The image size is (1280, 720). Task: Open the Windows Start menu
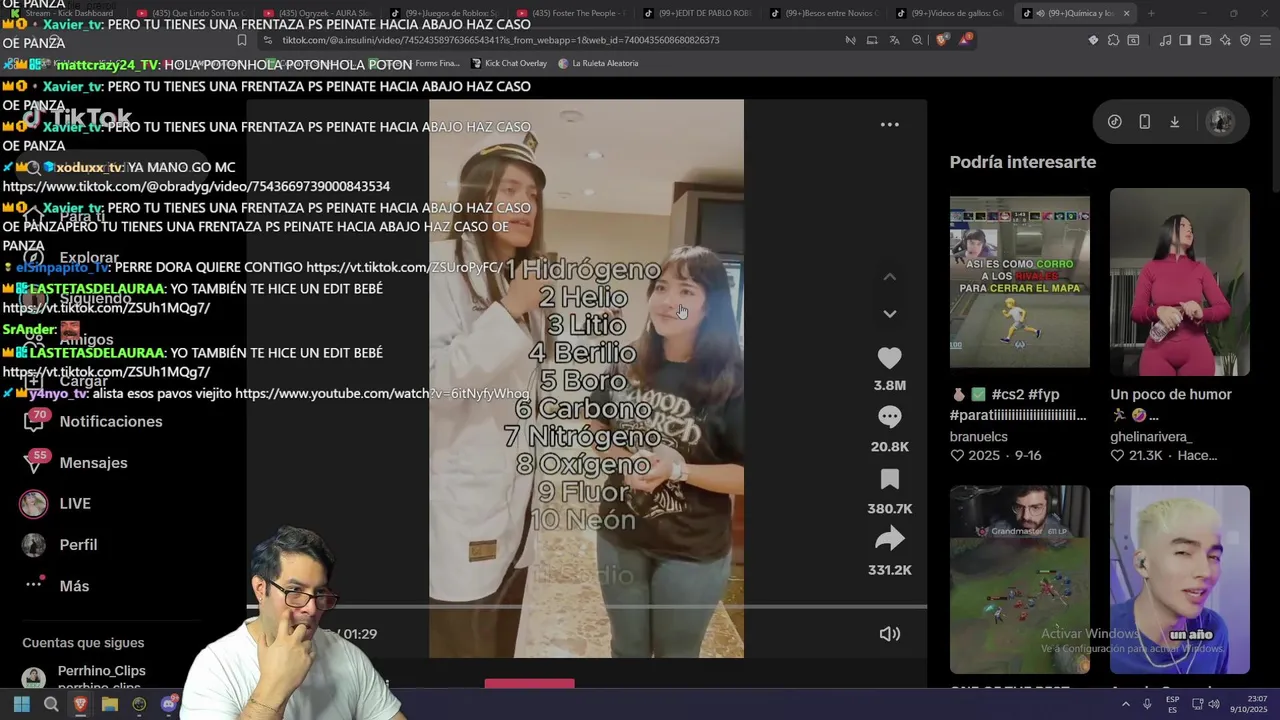point(21,705)
